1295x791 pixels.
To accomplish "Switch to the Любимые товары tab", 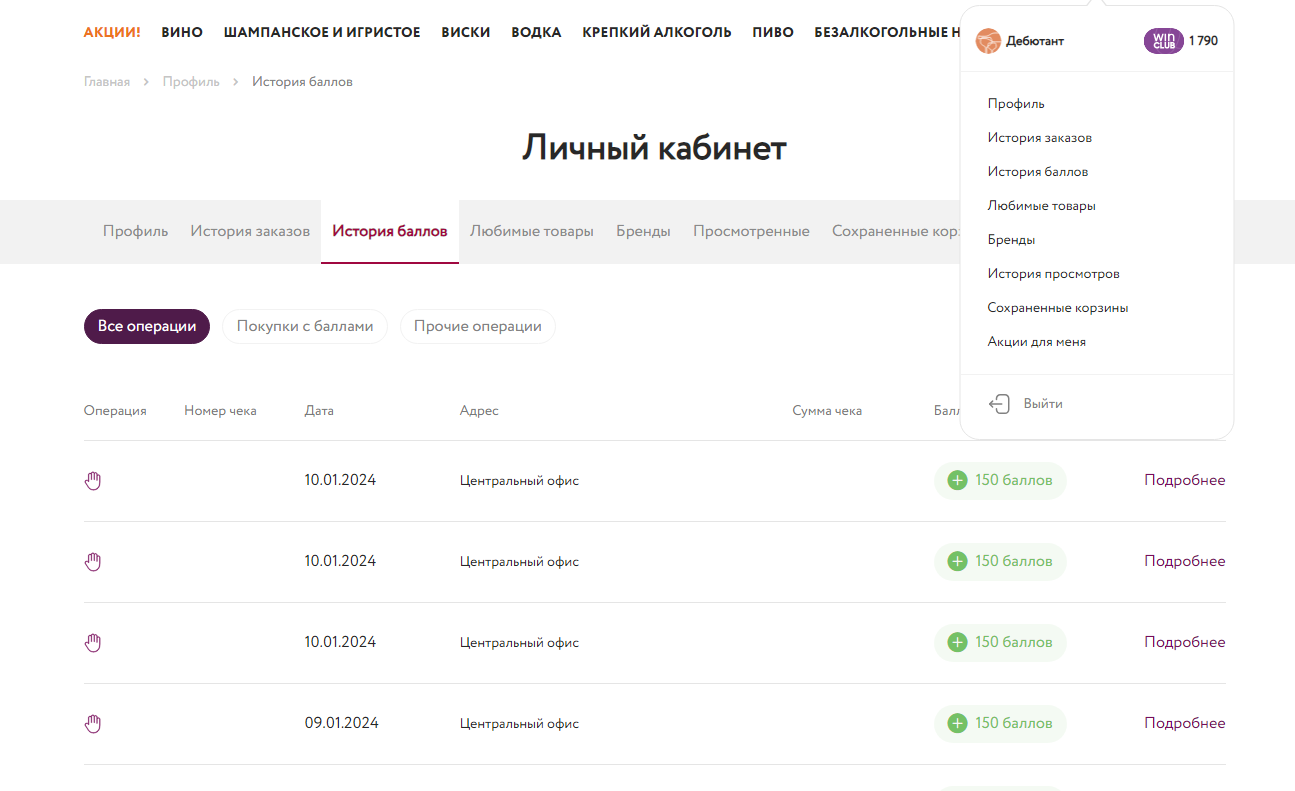I will [x=532, y=231].
